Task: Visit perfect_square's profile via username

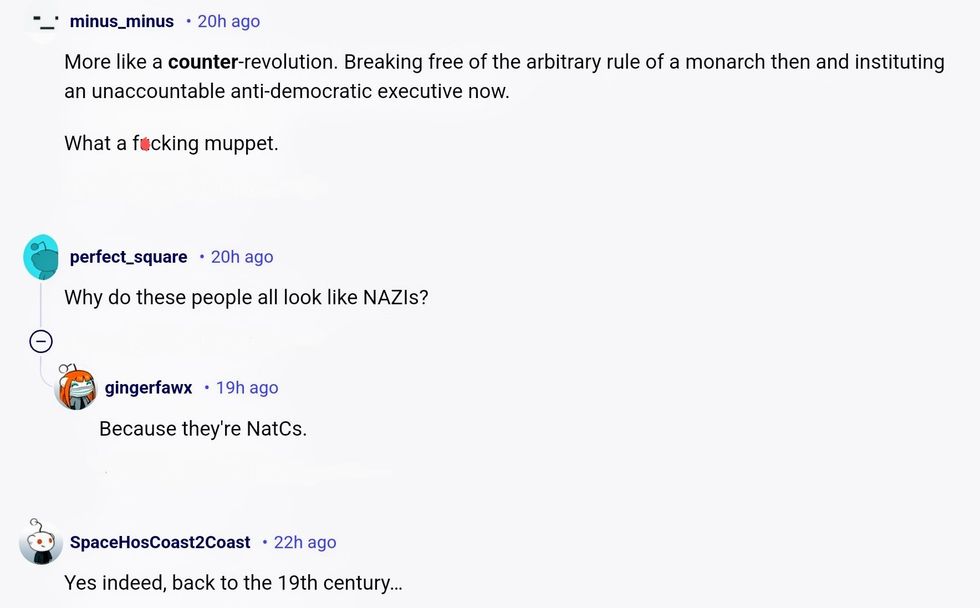Action: pyautogui.click(x=128, y=257)
